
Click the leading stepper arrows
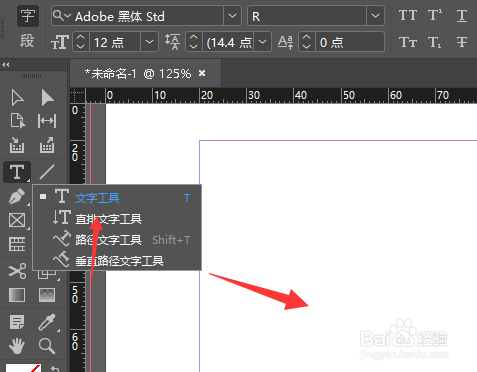tap(194, 42)
